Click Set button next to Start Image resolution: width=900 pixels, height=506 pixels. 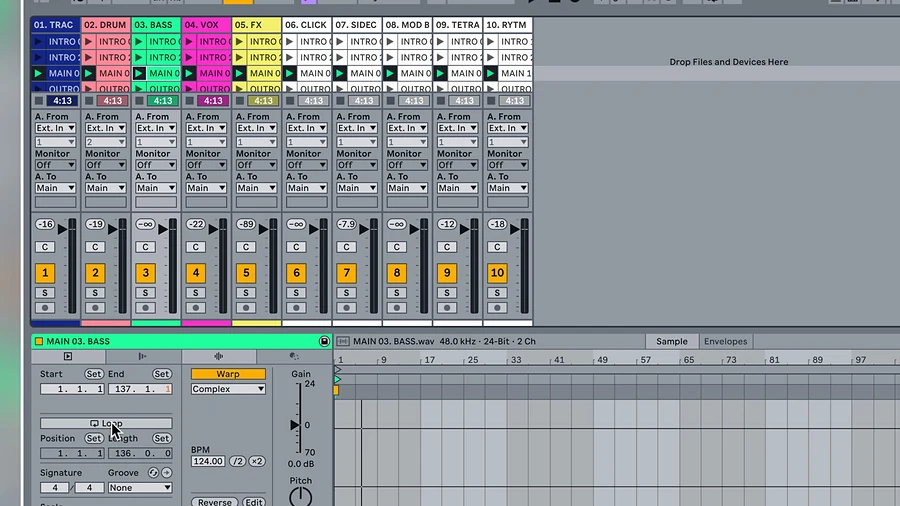[x=94, y=374]
